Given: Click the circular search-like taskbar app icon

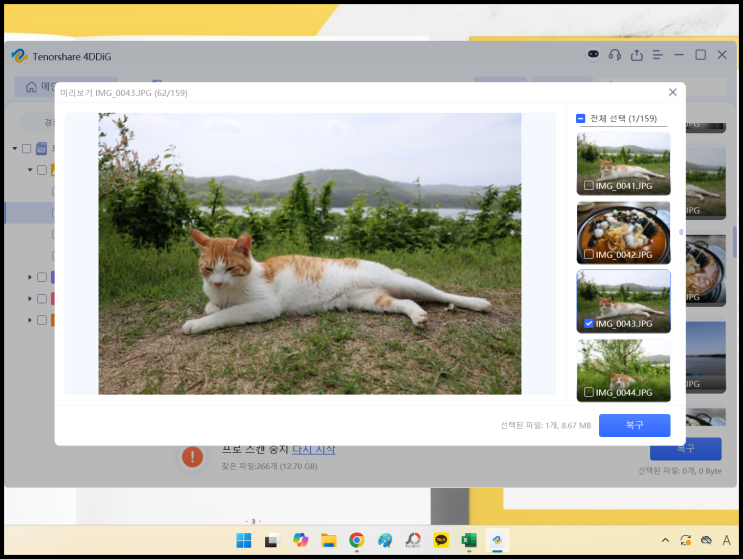Looking at the screenshot, I should (x=413, y=540).
